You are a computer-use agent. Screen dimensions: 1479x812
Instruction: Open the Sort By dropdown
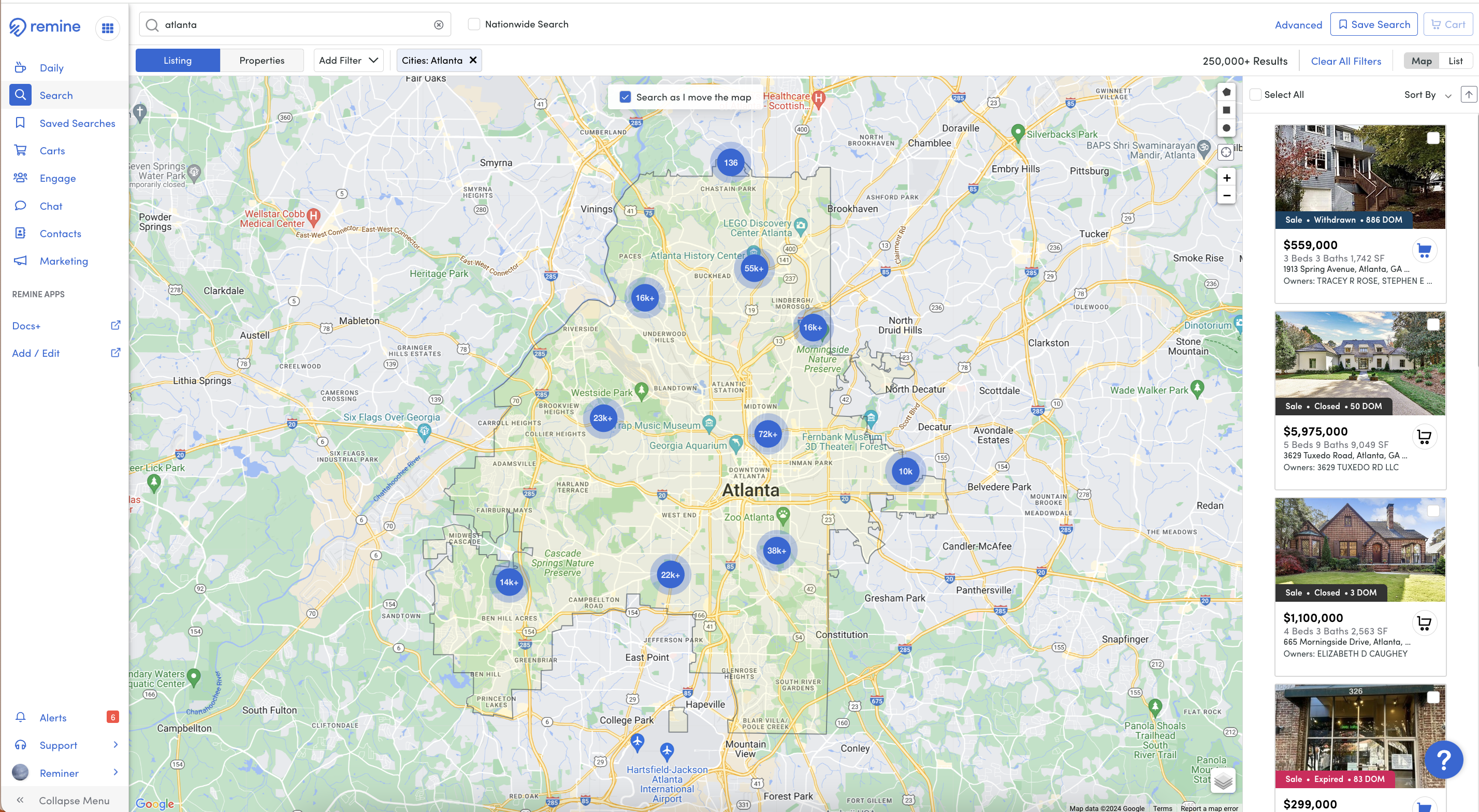click(1427, 95)
